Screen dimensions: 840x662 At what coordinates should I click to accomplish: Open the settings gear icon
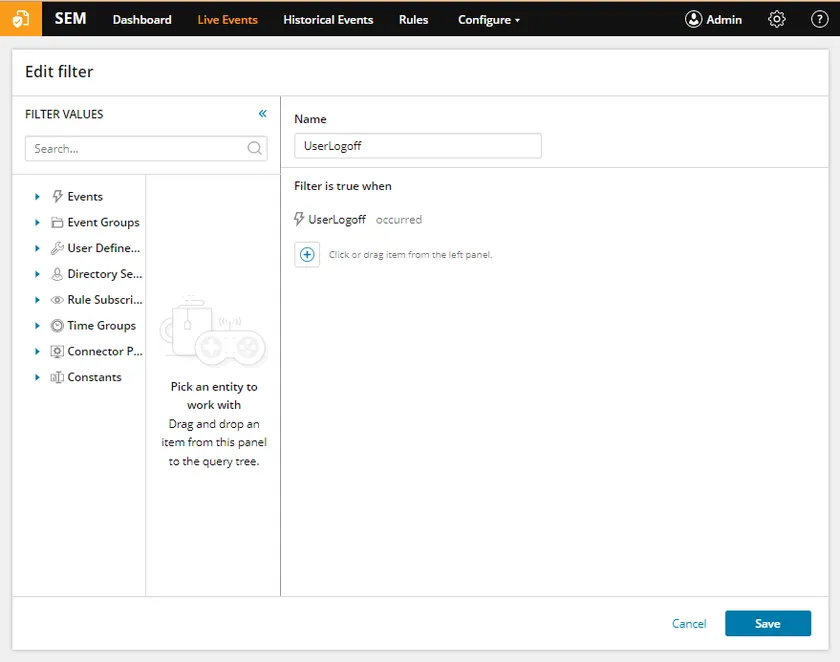pos(777,19)
